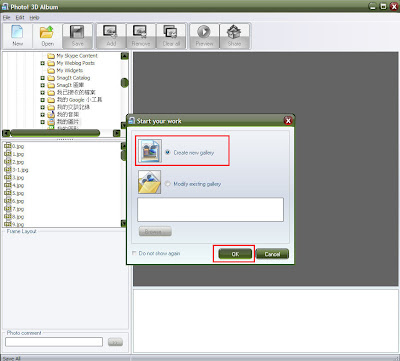This screenshot has width=400, height=361.
Task: Click the 0.jpg file icon
Action: tap(8, 146)
